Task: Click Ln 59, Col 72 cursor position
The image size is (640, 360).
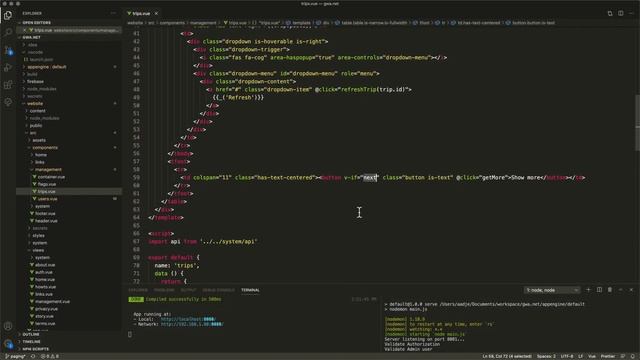Action: click(x=507, y=356)
